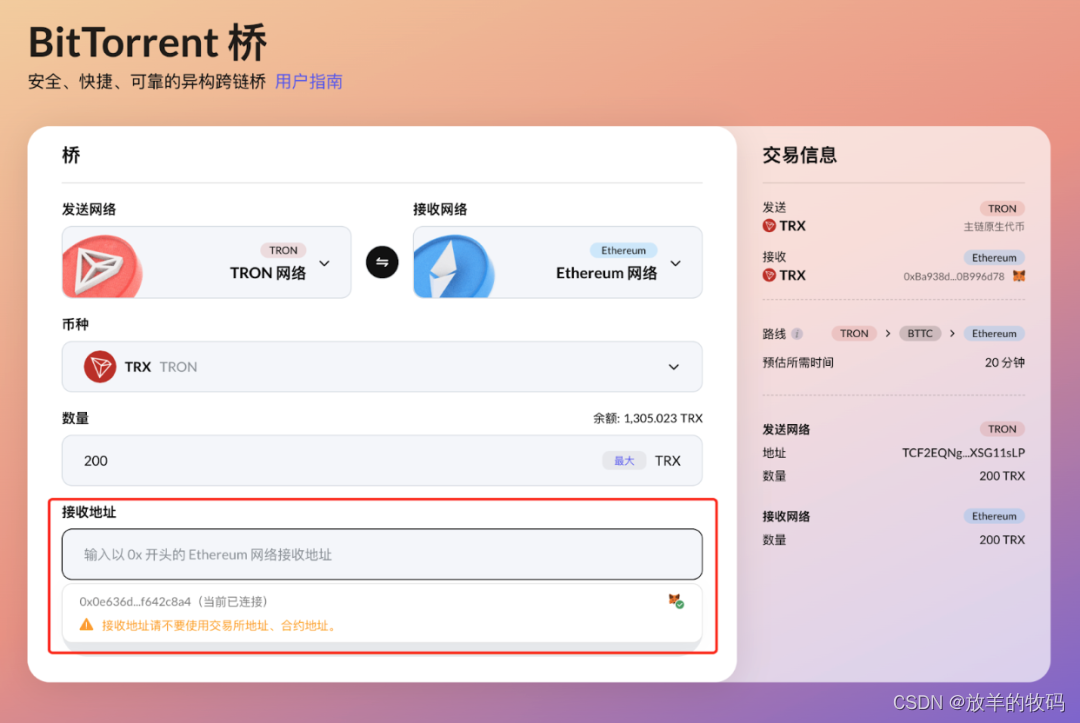Expand the Ethereum 网络 receiving network dropdown
The image size is (1080, 723).
pos(558,262)
